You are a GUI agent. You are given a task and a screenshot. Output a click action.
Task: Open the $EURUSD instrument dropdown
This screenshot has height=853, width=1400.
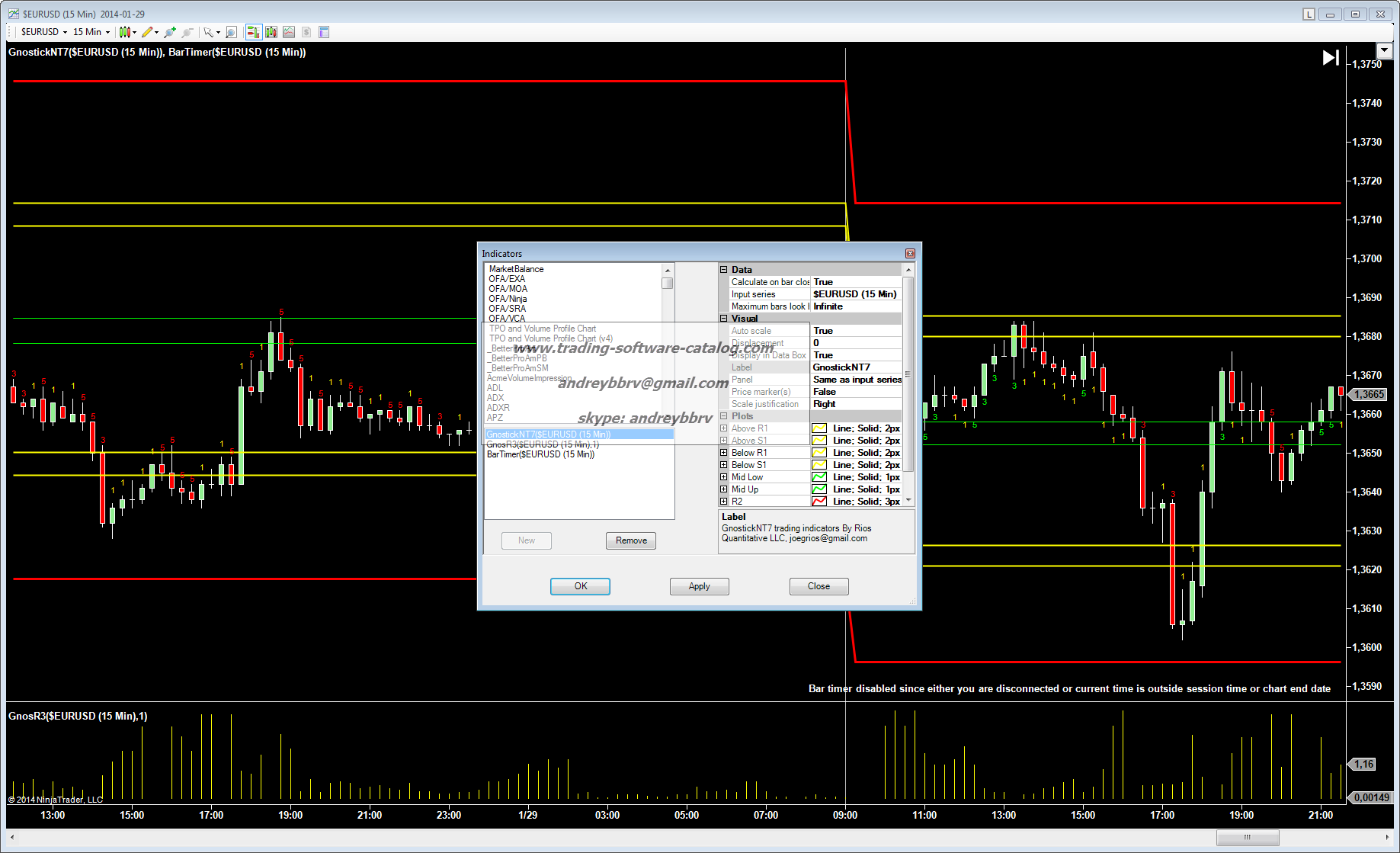[43, 32]
